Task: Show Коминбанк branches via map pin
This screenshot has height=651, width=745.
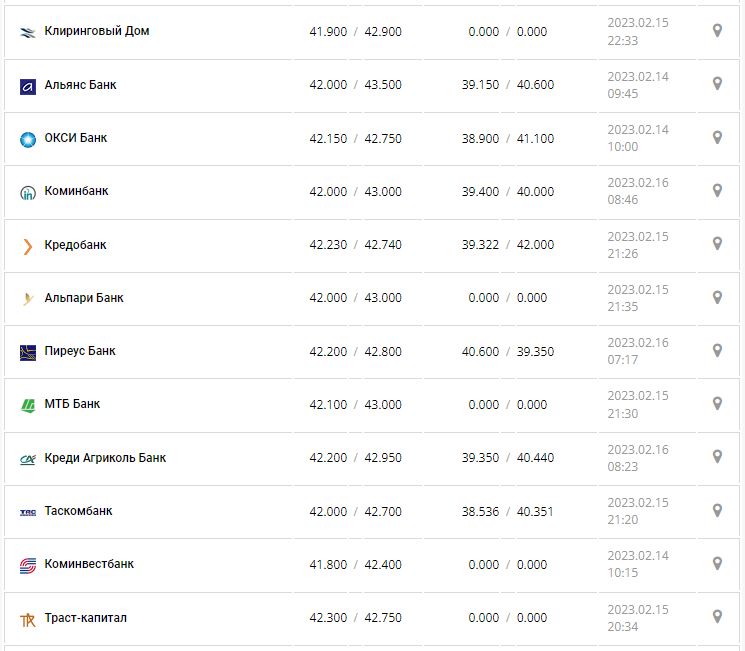Action: (717, 190)
